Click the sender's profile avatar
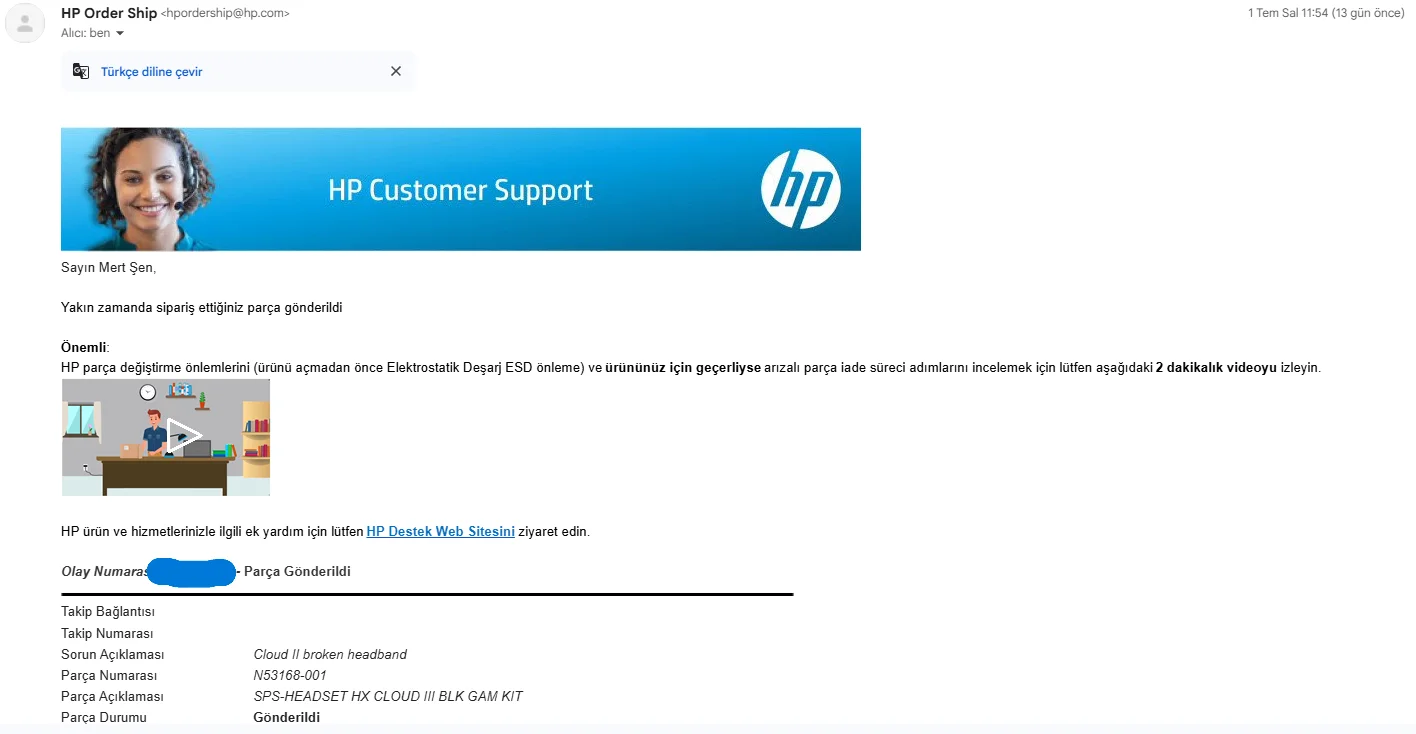Image resolution: width=1416 pixels, height=734 pixels. click(x=25, y=25)
